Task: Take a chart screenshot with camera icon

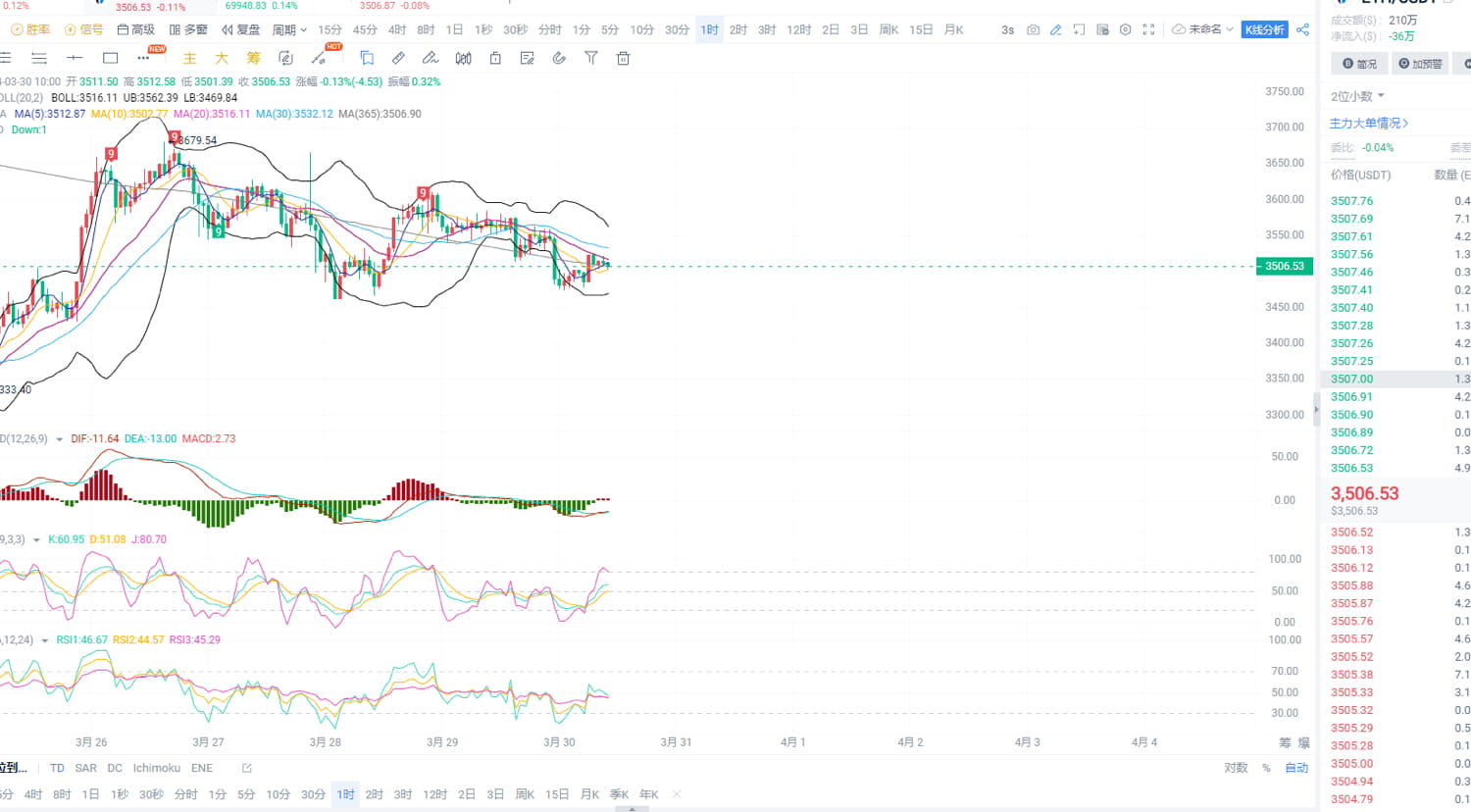Action: click(x=1033, y=29)
